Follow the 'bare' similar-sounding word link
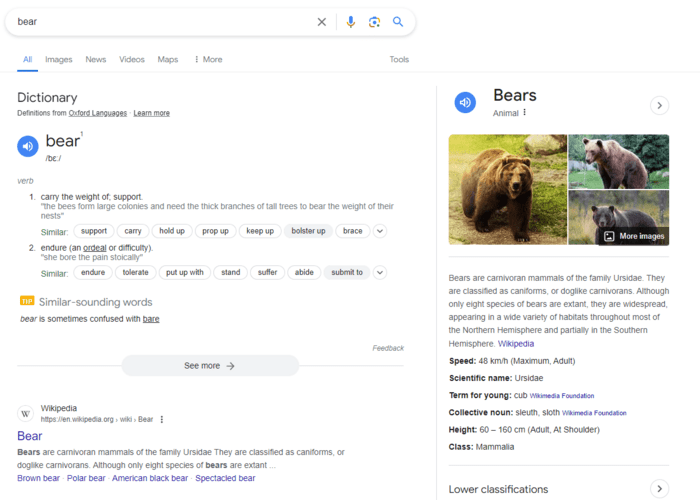 coord(151,319)
